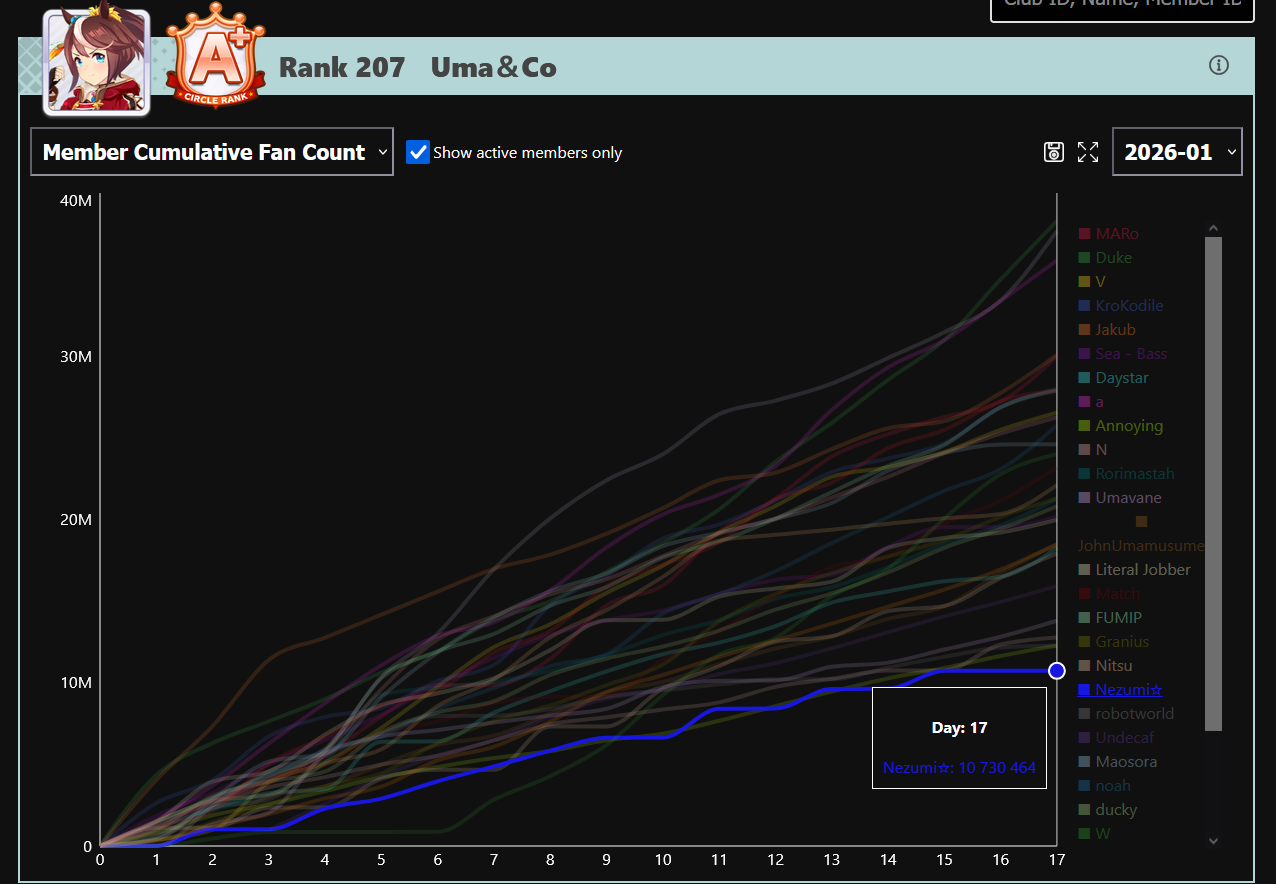Screen dimensions: 1276x884
Task: Click the info icon in club header
Action: [1218, 65]
